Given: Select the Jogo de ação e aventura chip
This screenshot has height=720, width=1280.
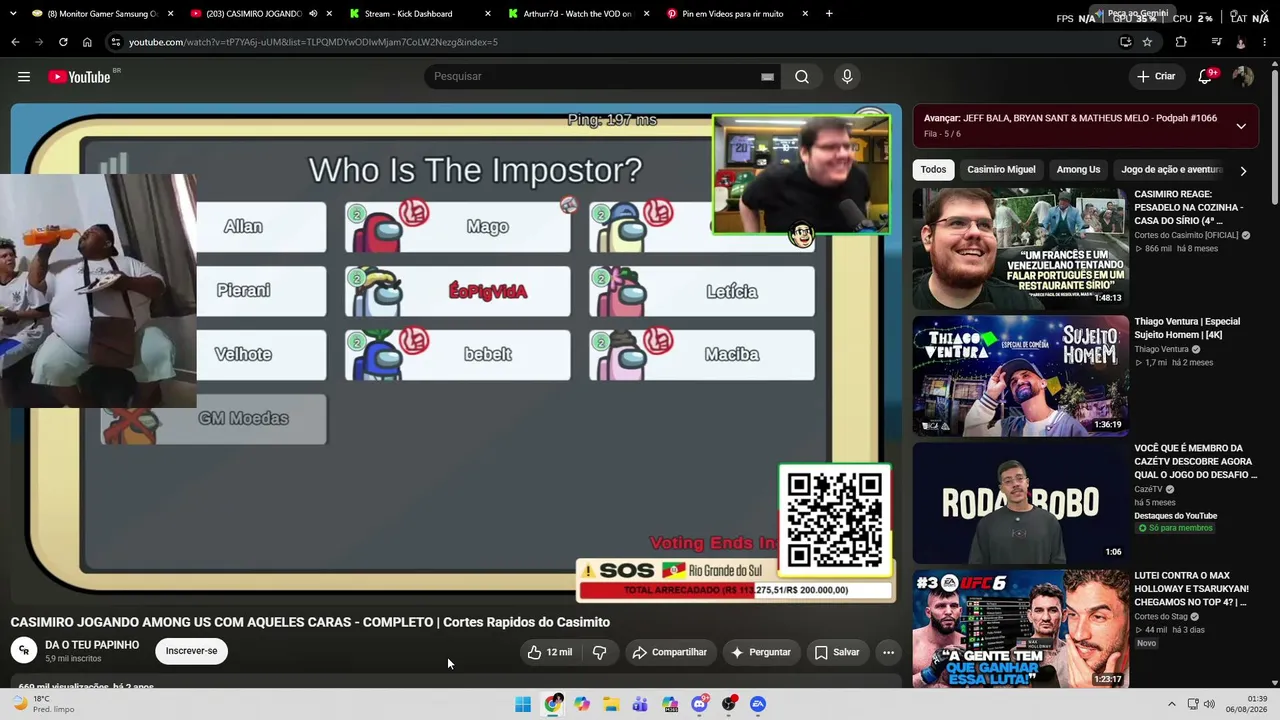Looking at the screenshot, I should click(1172, 170).
